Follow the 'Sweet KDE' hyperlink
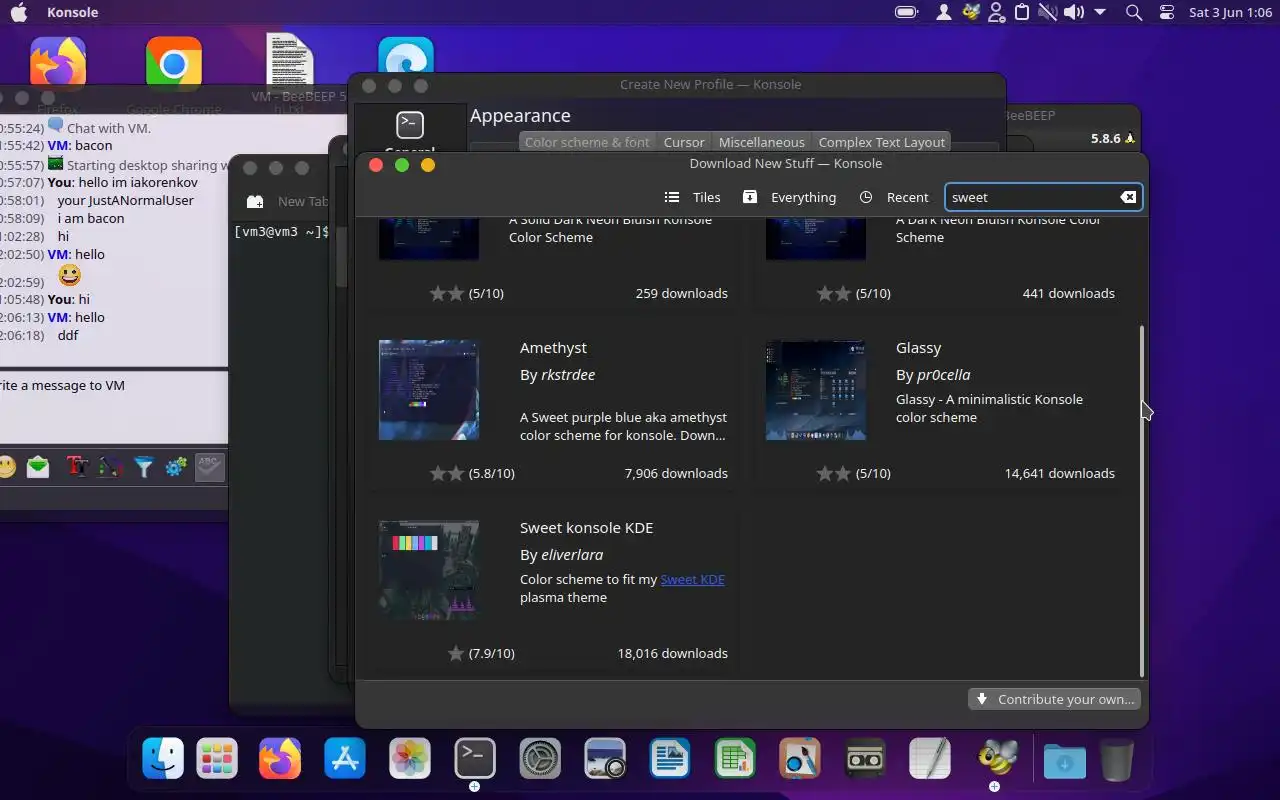The image size is (1280, 800). [x=692, y=579]
